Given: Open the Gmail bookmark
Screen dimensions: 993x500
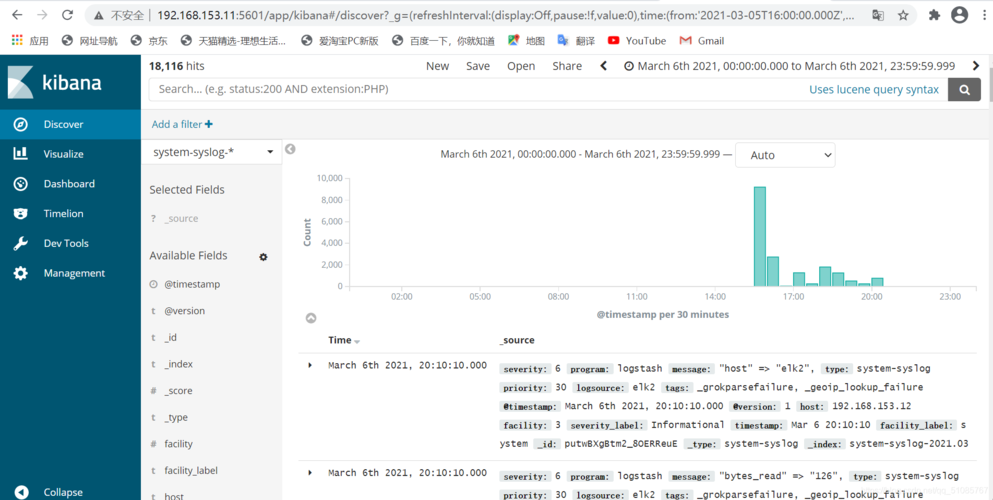Looking at the screenshot, I should (702, 41).
